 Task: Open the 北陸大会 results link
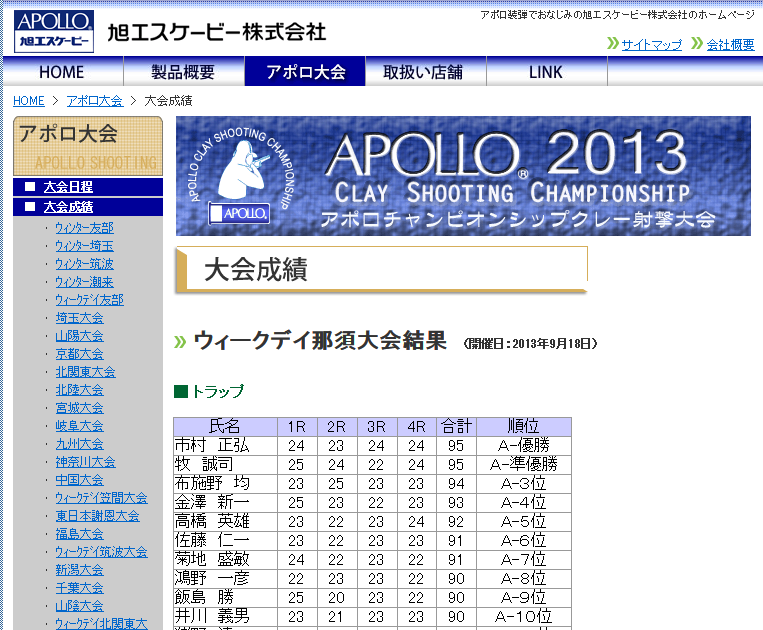[x=79, y=390]
